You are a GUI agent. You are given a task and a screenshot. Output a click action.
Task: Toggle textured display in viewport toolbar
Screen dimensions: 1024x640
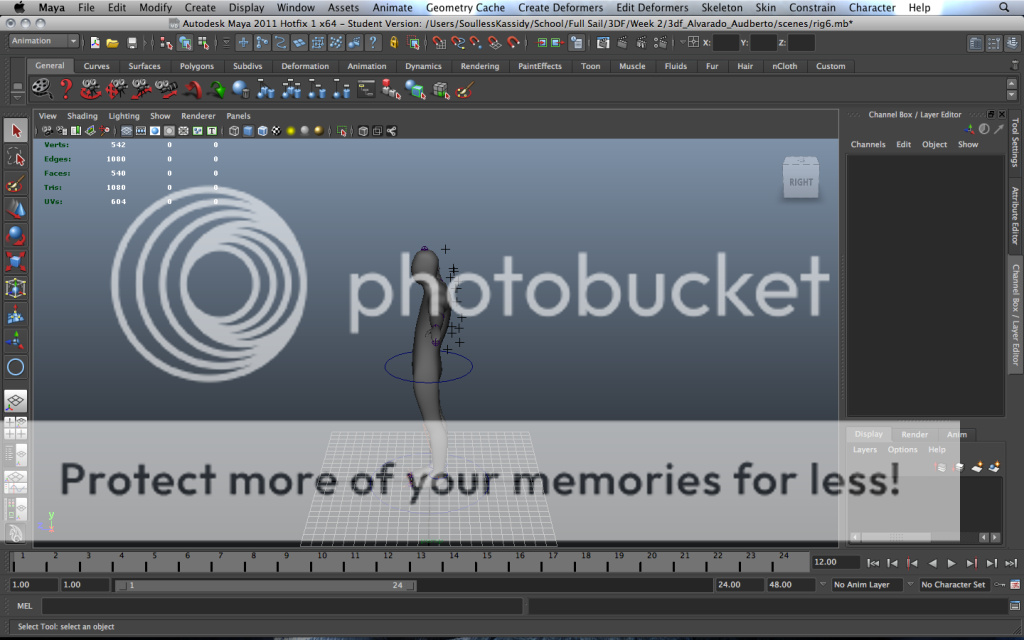point(276,131)
